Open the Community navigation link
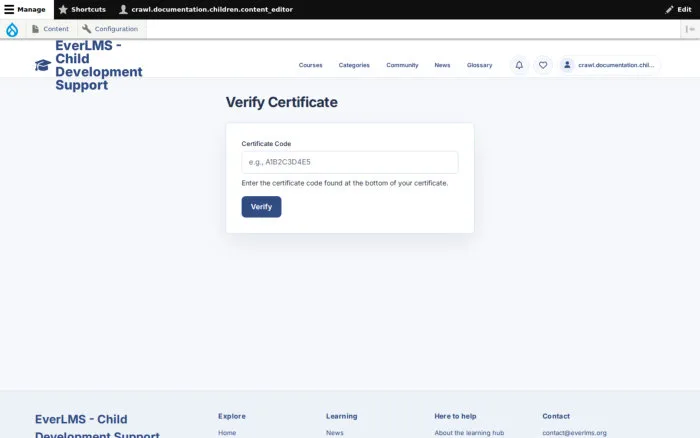The image size is (700, 438). pos(402,65)
